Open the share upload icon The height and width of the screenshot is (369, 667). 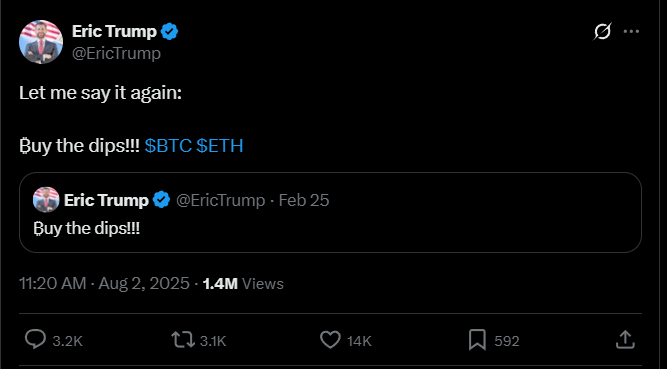point(625,340)
